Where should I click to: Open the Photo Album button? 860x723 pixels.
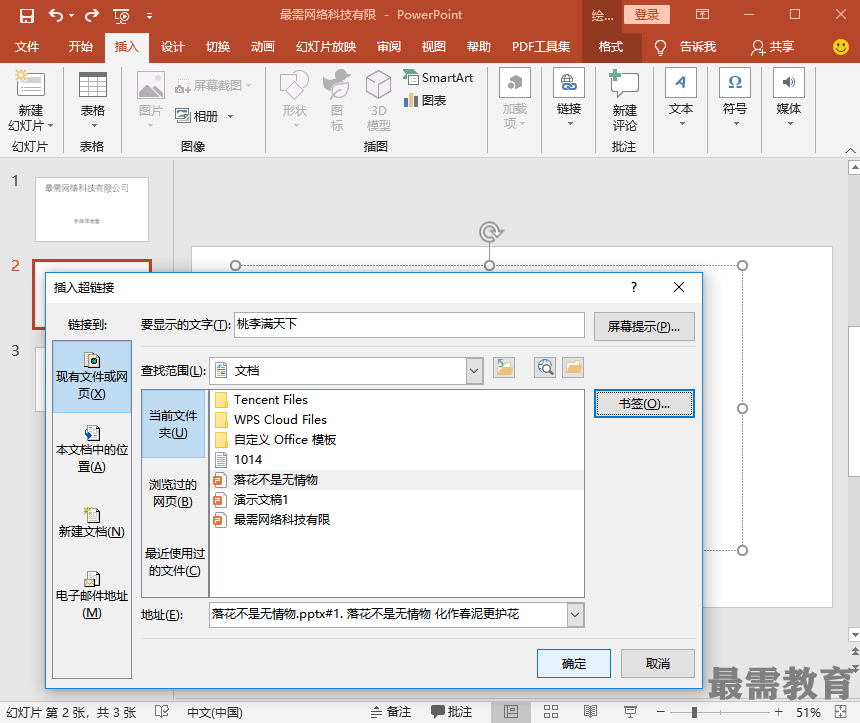197,116
